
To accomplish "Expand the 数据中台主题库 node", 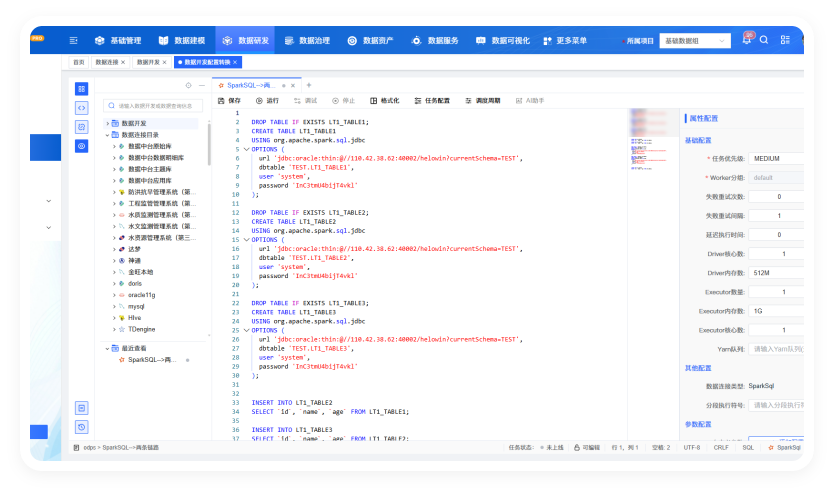I will 114,169.
